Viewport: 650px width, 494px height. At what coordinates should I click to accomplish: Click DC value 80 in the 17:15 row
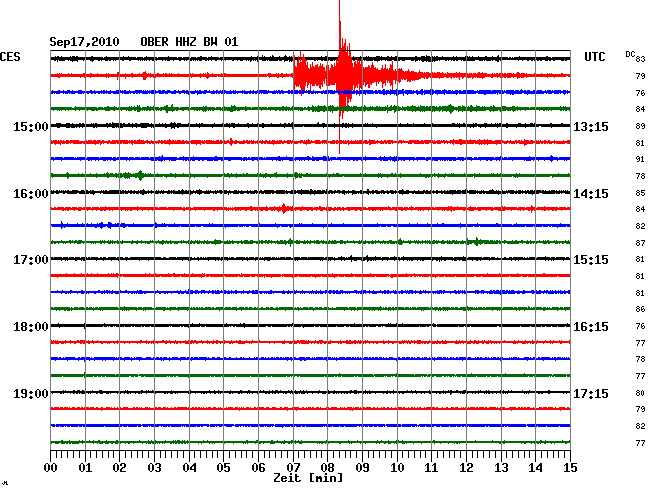(x=640, y=393)
